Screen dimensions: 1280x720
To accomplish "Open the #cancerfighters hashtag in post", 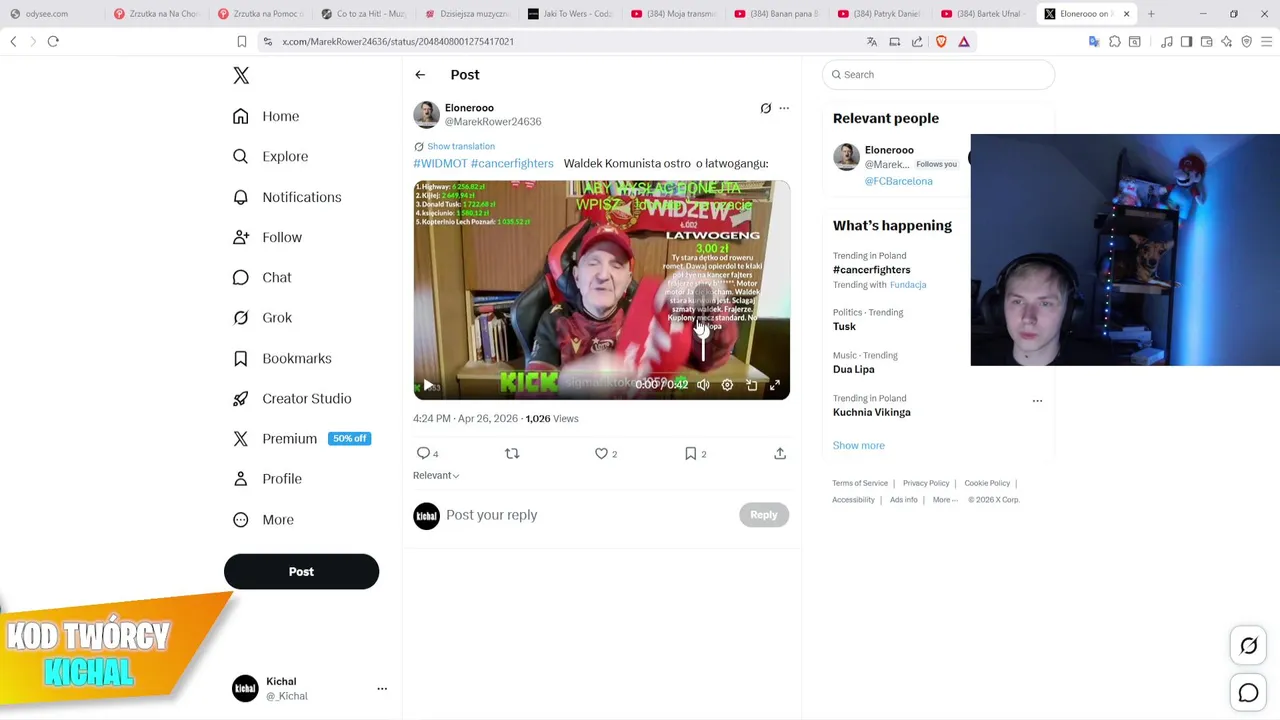I will click(x=512, y=163).
